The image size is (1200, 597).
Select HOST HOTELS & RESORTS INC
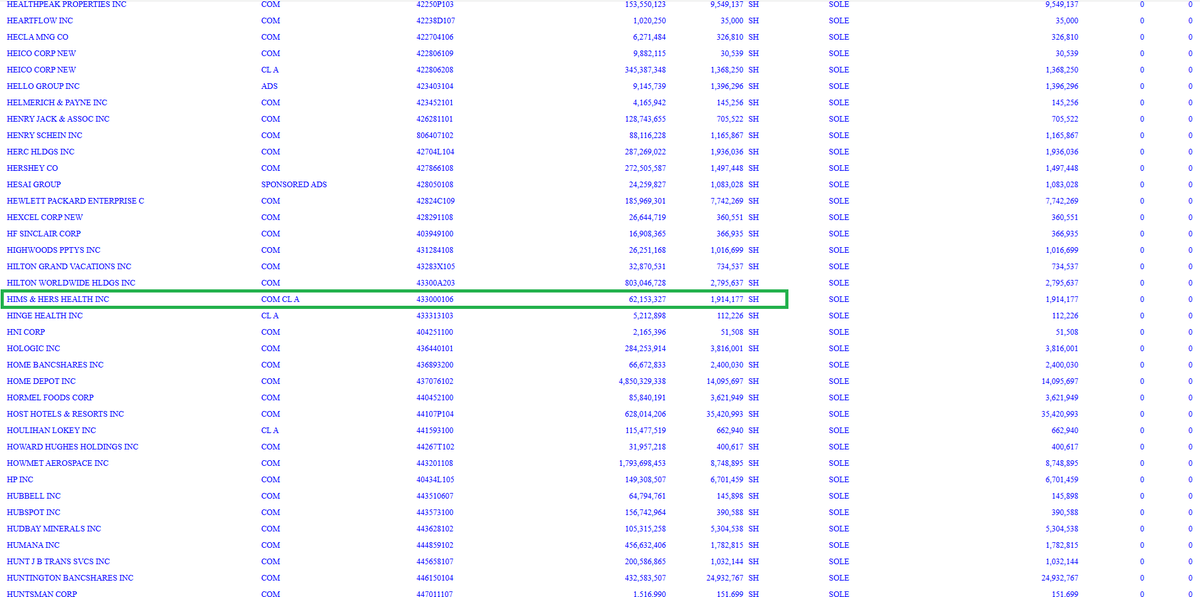pos(65,414)
